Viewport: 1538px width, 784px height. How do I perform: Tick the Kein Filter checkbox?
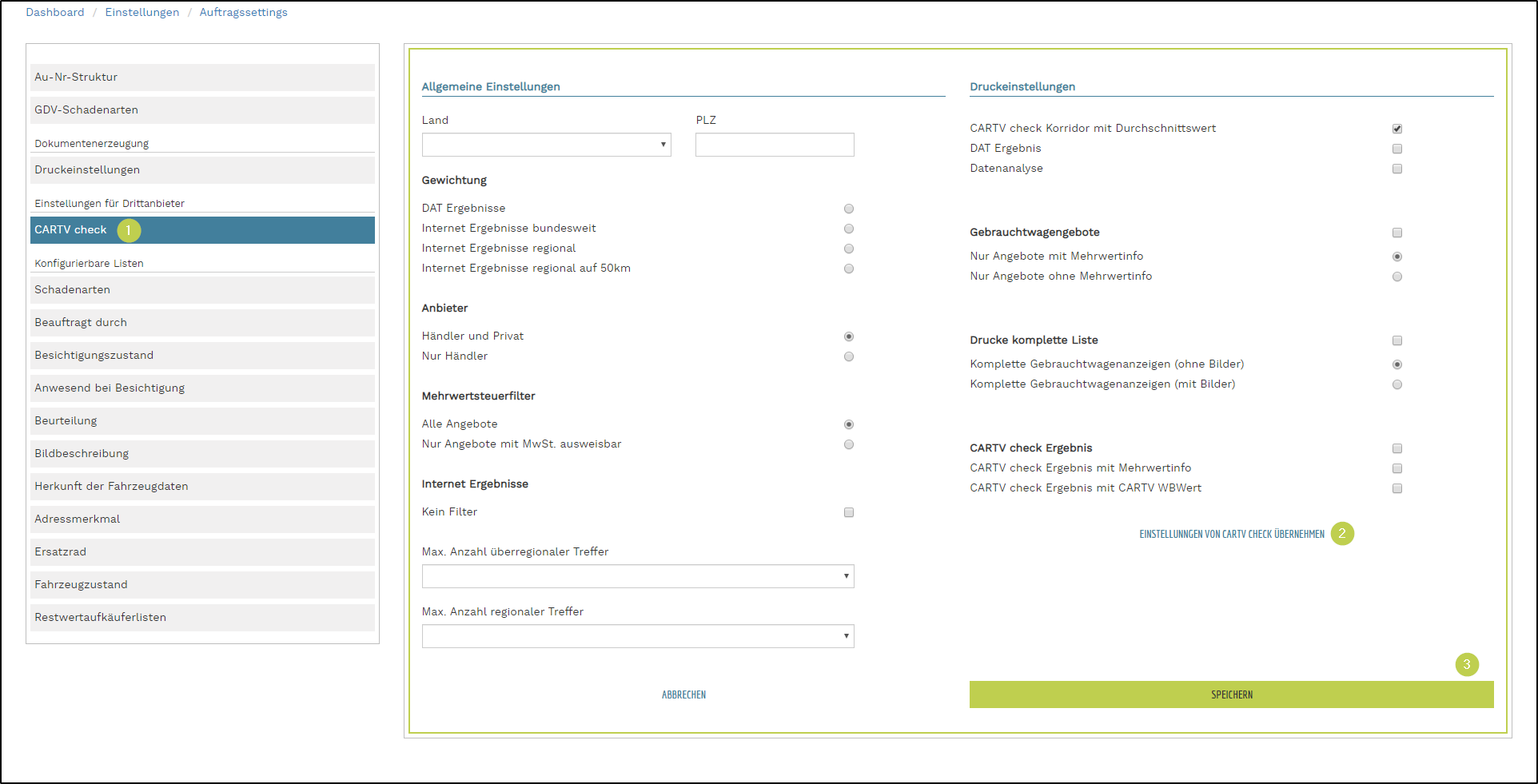[849, 512]
